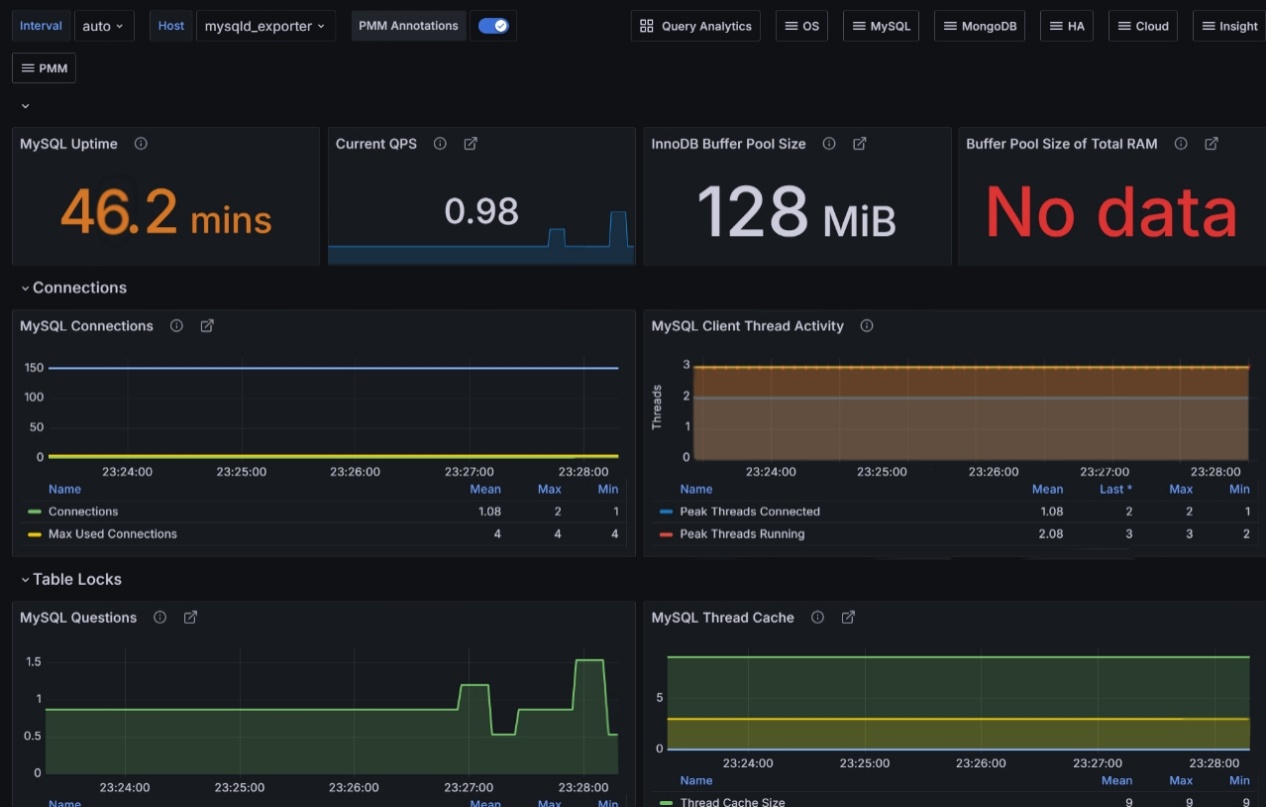Open MySQL Connections external link icon
Image resolution: width=1266 pixels, height=807 pixels.
[207, 326]
